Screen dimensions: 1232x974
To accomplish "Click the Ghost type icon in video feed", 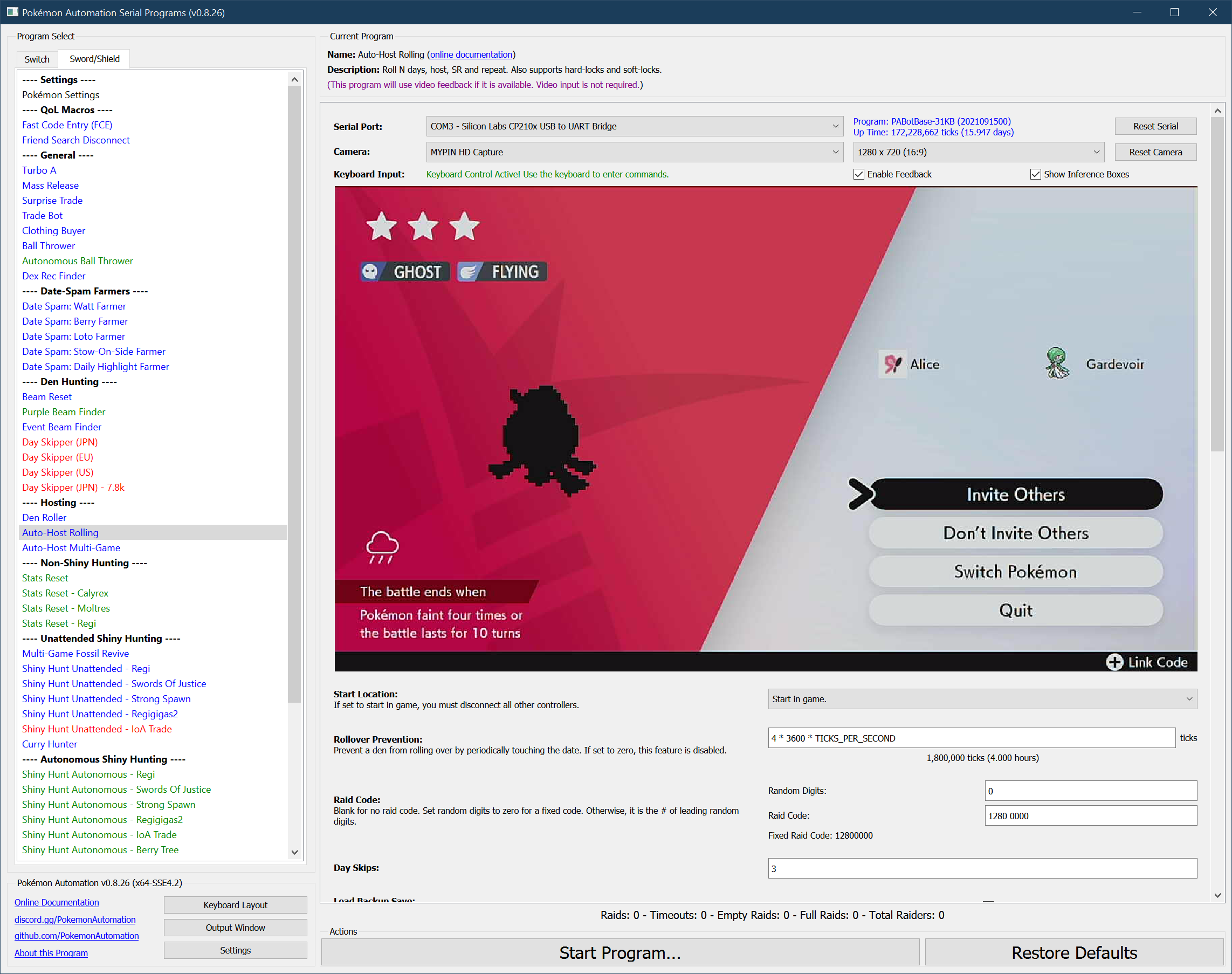I will pyautogui.click(x=370, y=271).
